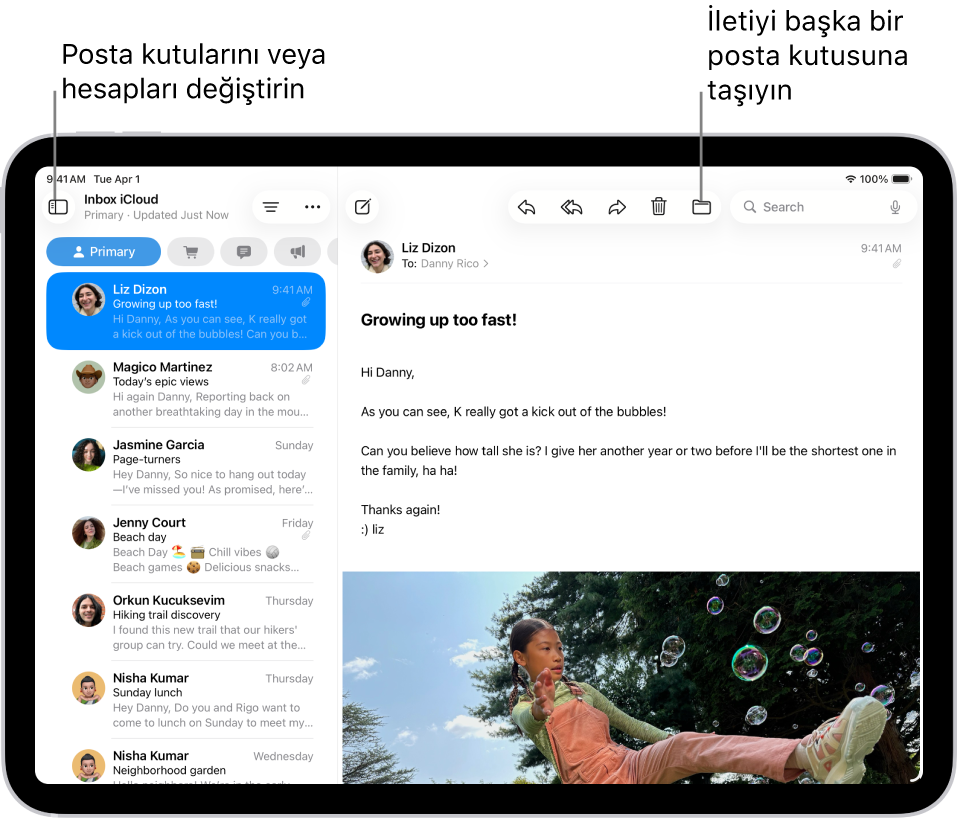Image resolution: width=960 pixels, height=819 pixels.
Task: Move the email to a folder
Action: pos(701,207)
